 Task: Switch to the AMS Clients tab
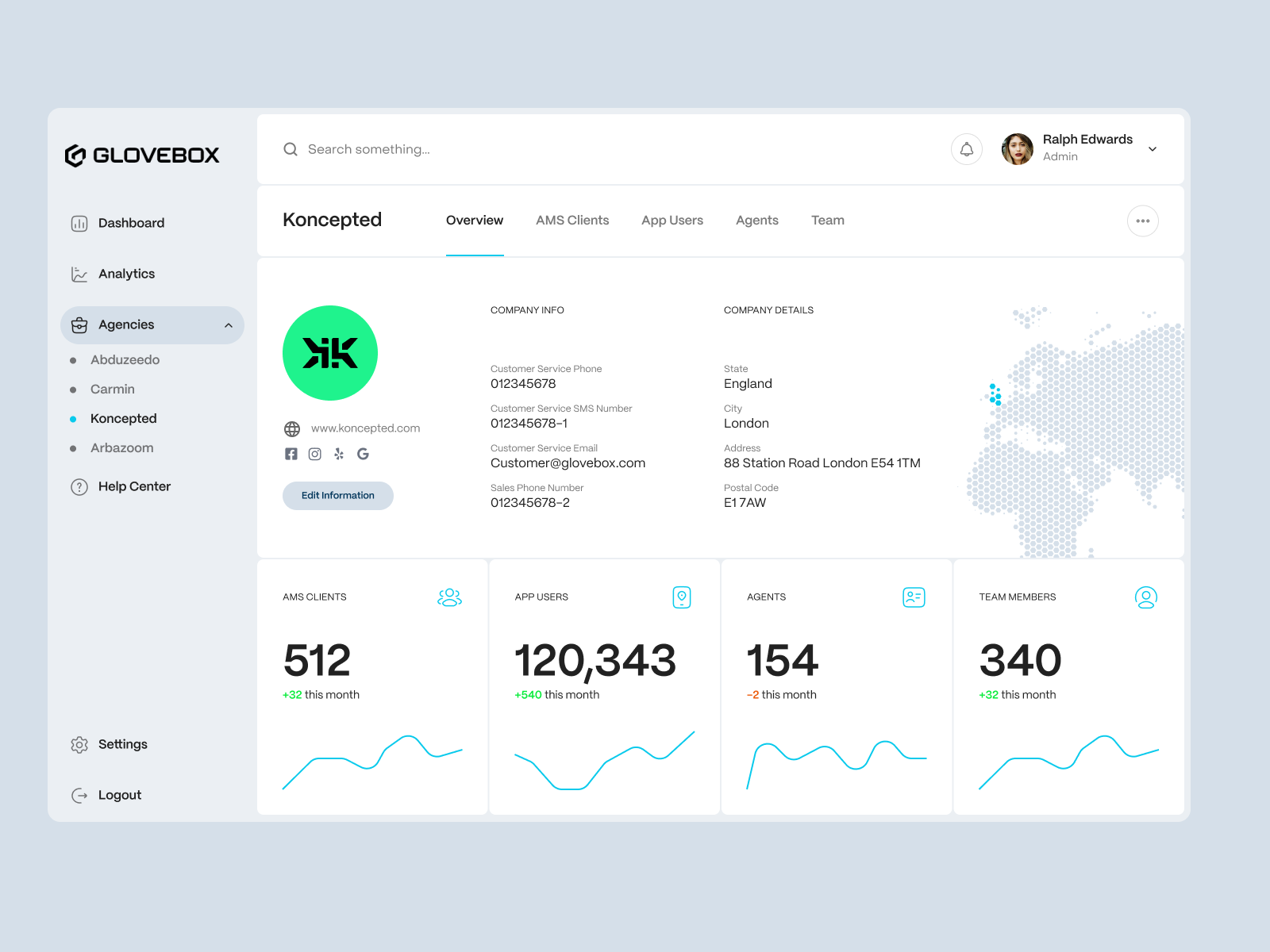(x=572, y=221)
